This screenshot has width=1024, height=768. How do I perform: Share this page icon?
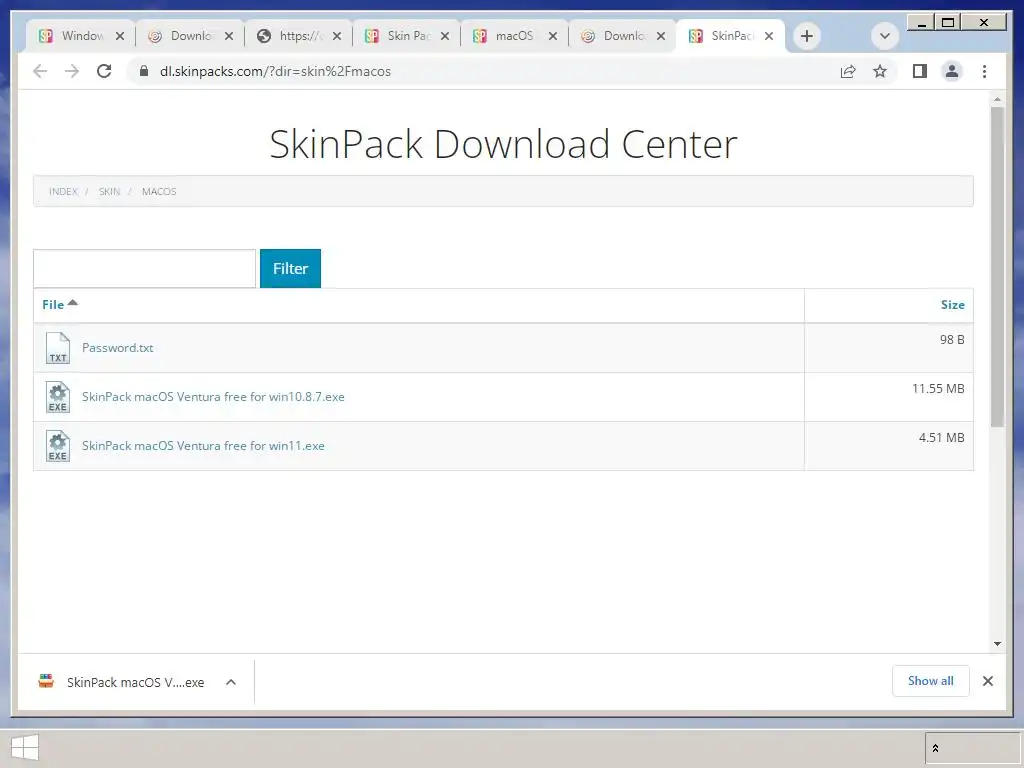coord(848,71)
